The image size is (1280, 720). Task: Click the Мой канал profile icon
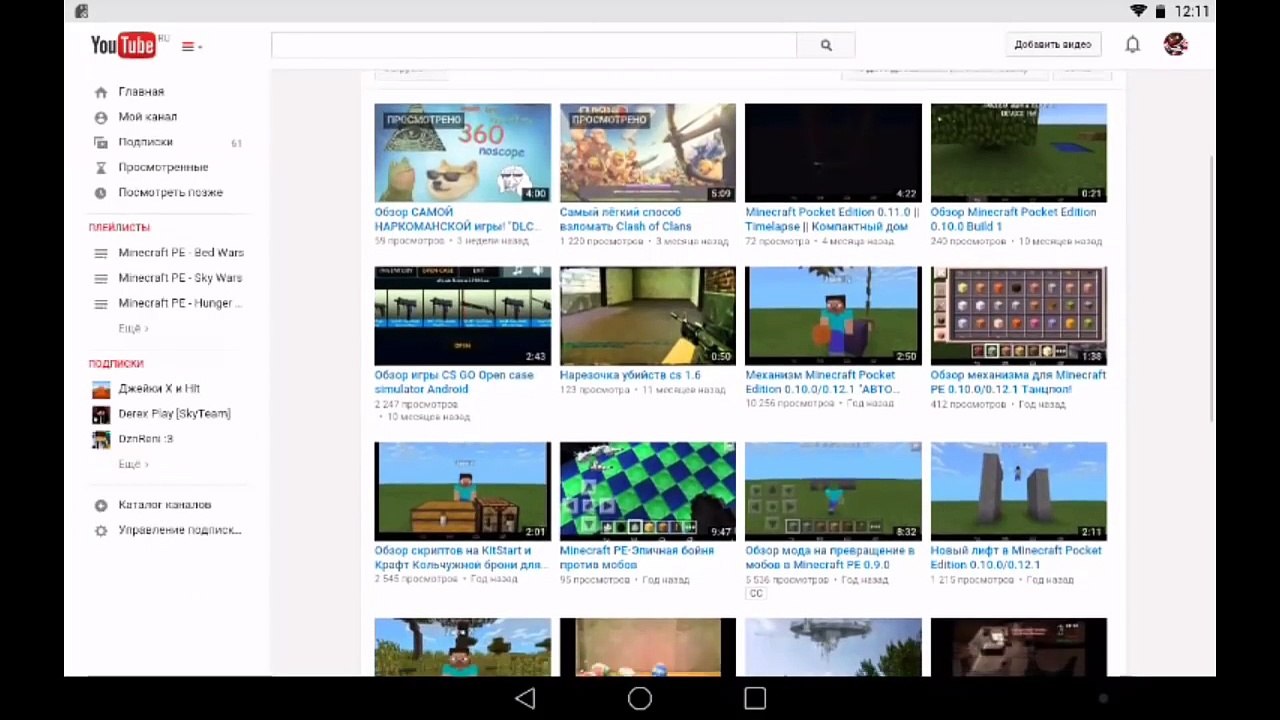101,117
